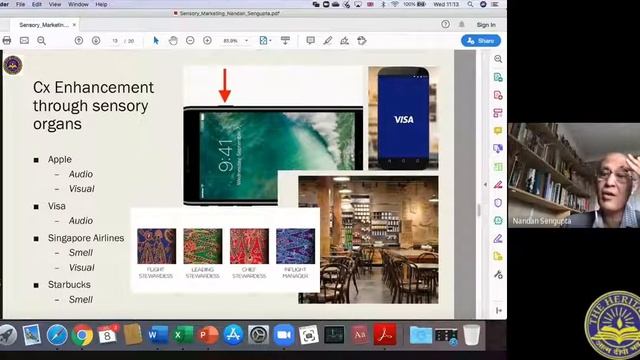Open the yellow Comment tool in right pane
Screen dimensions: 640x360
tap(498, 131)
